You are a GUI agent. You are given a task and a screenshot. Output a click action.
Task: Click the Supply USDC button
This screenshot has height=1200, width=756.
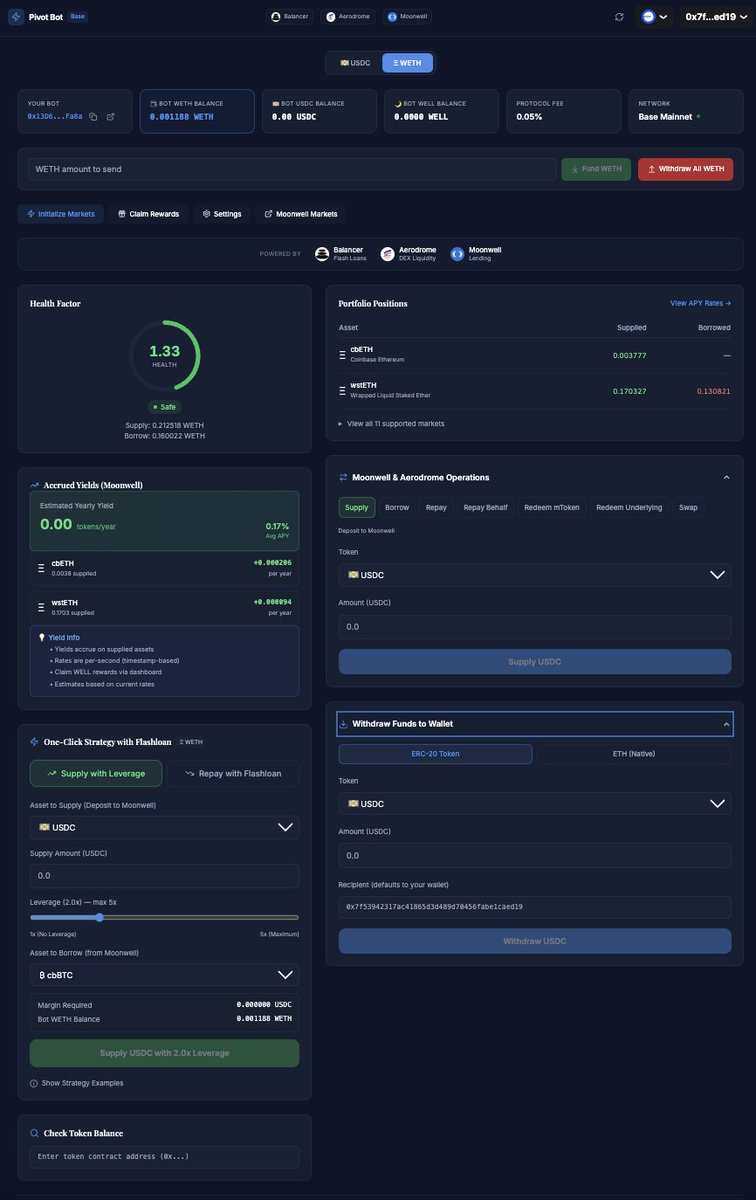point(535,662)
